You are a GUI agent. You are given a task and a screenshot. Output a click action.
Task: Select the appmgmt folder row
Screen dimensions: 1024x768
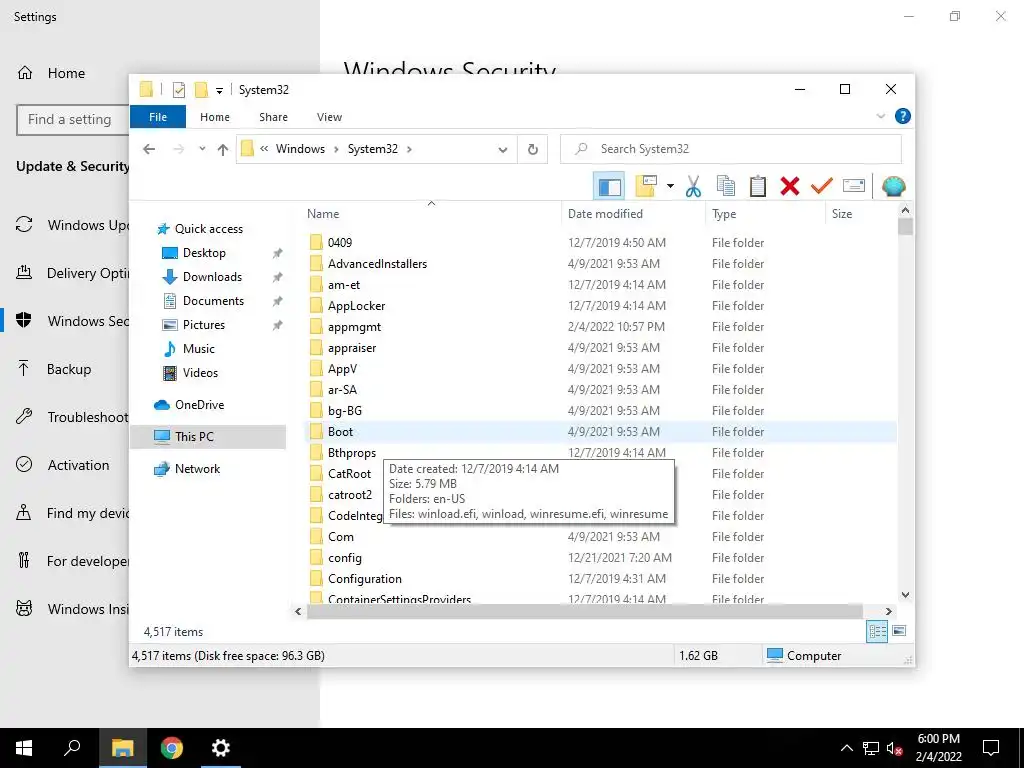(600, 327)
